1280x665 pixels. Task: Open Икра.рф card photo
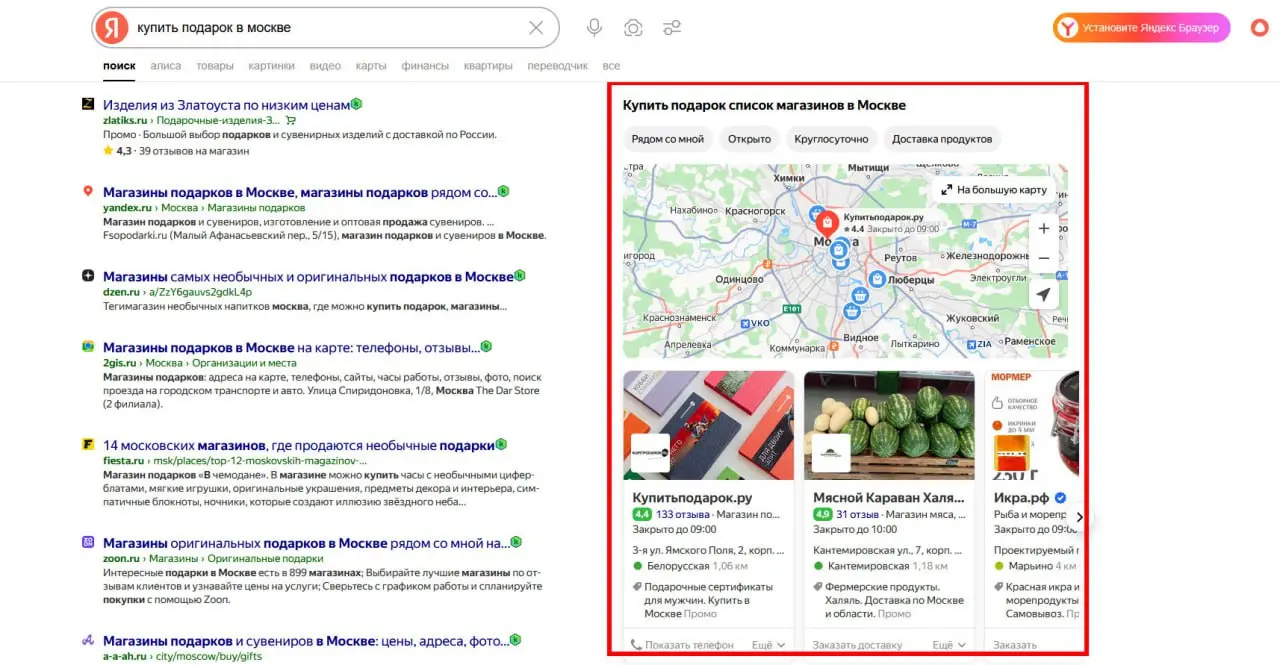[1032, 425]
